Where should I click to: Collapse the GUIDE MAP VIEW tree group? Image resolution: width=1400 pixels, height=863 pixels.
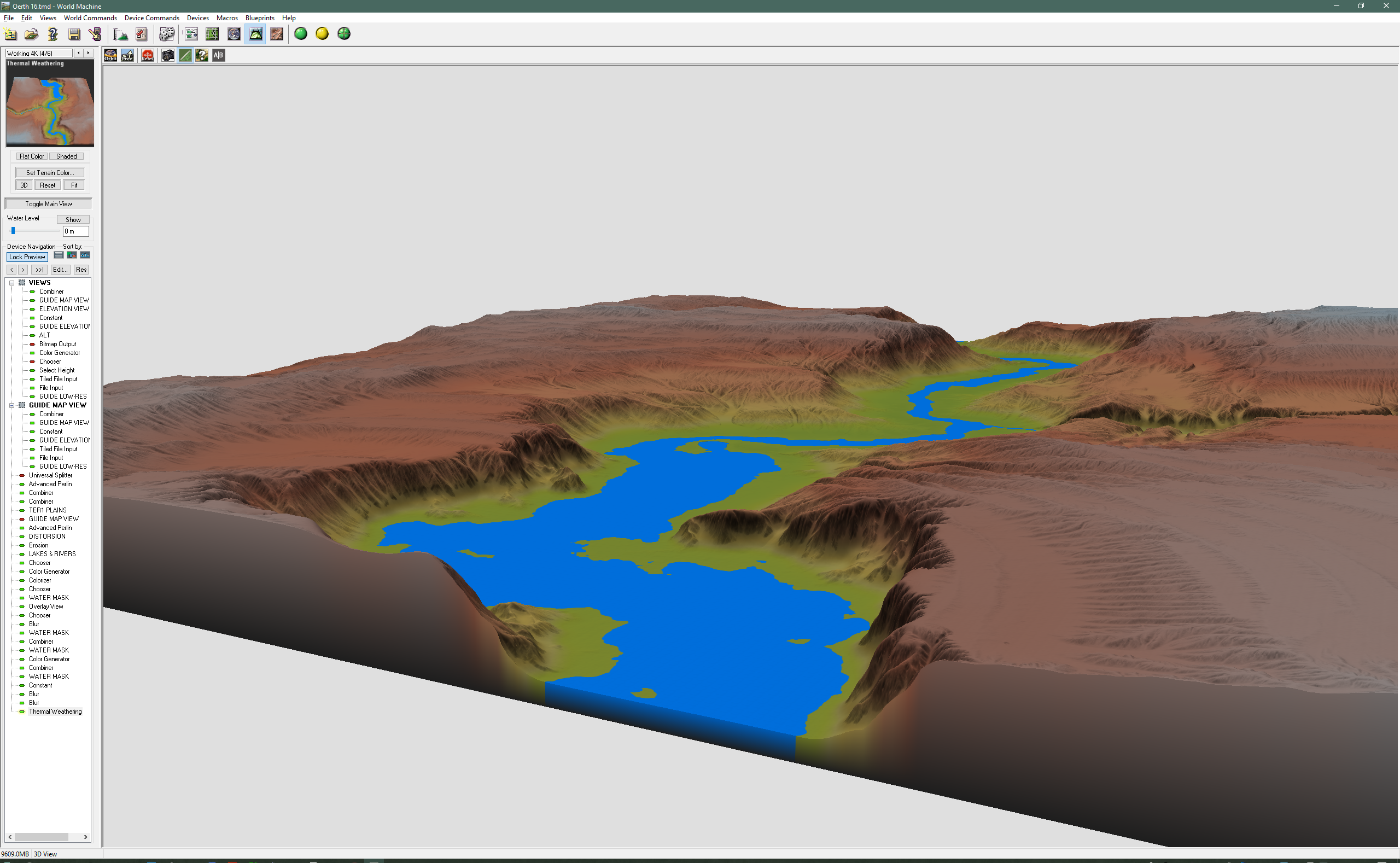click(11, 405)
